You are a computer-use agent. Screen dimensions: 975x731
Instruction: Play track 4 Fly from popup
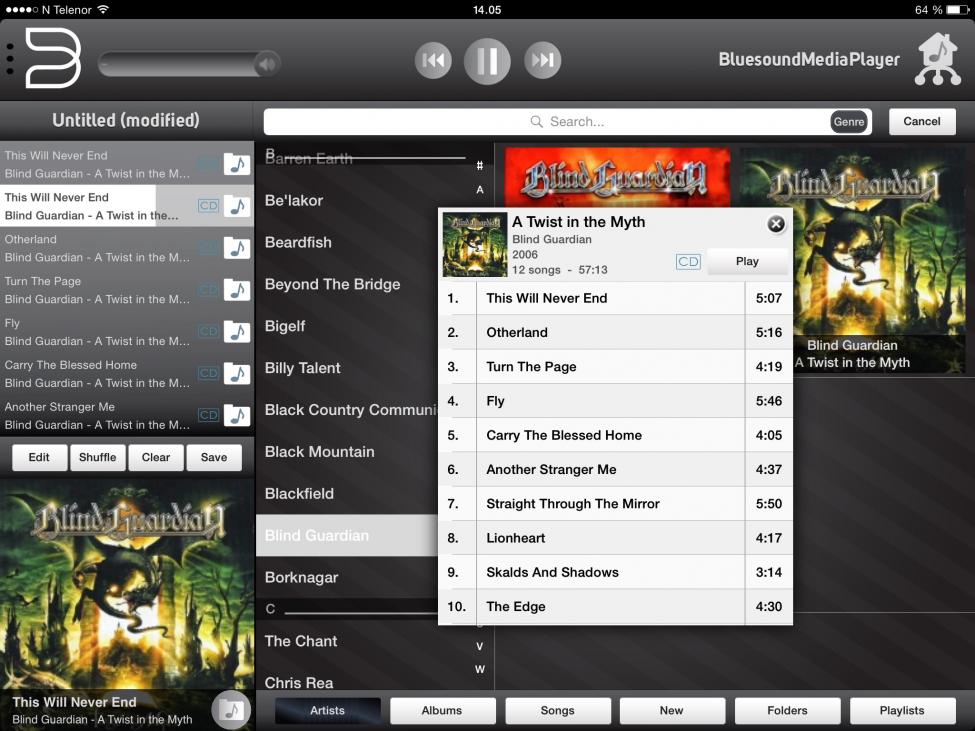pyautogui.click(x=616, y=401)
